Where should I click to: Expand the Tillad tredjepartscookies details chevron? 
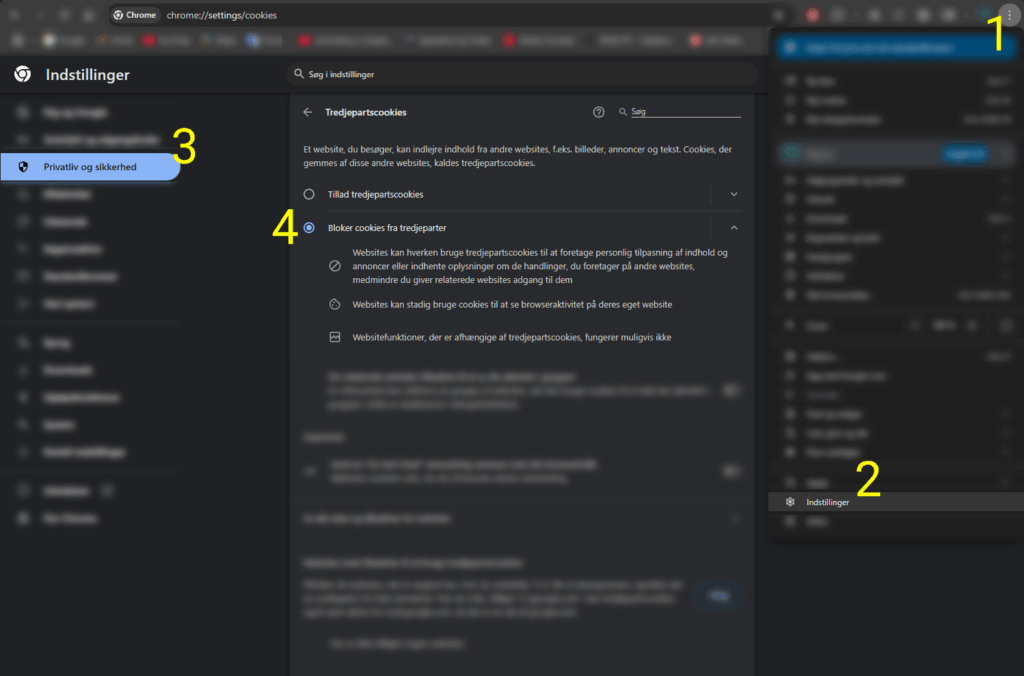pos(734,194)
